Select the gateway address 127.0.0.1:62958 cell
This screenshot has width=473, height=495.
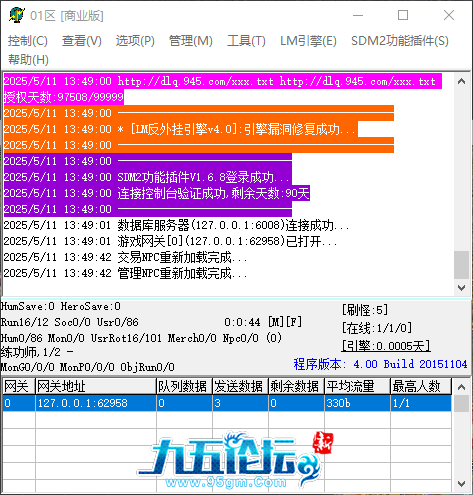tap(96, 403)
